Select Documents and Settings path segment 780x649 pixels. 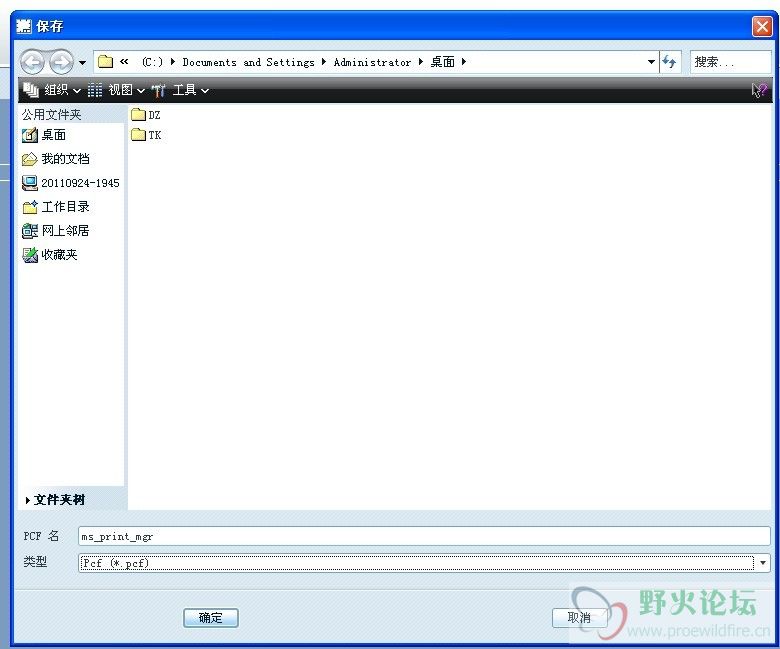coord(248,62)
